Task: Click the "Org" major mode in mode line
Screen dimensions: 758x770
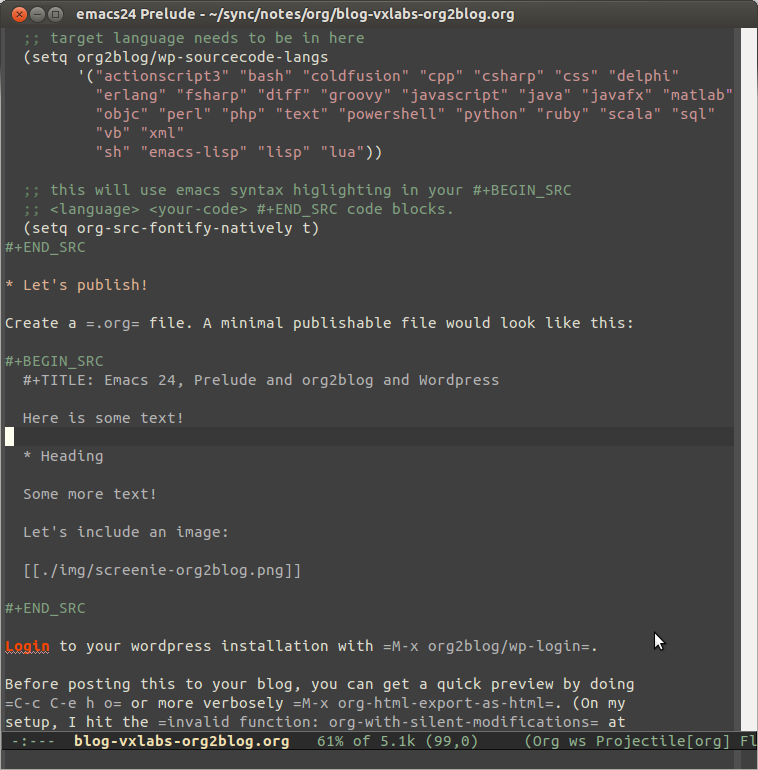Action: [x=546, y=741]
